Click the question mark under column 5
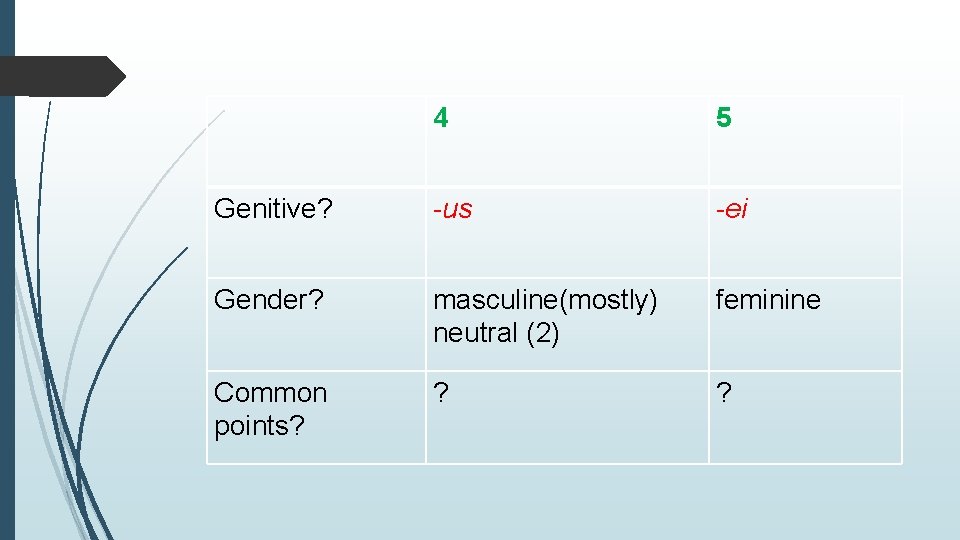Screen dimensions: 960x540 click(x=722, y=393)
